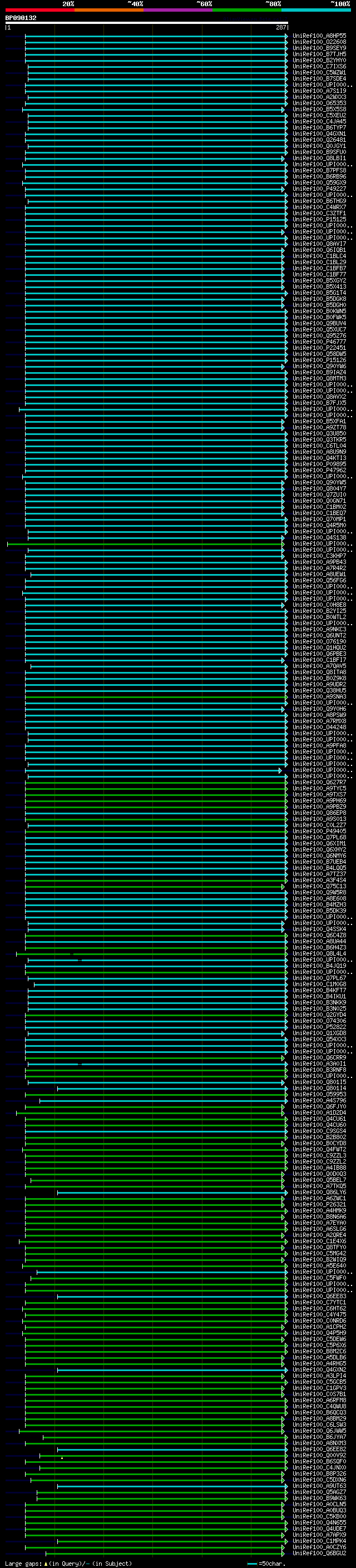Click the white query sequence bar
The image size is (356, 1568).
[147, 23]
